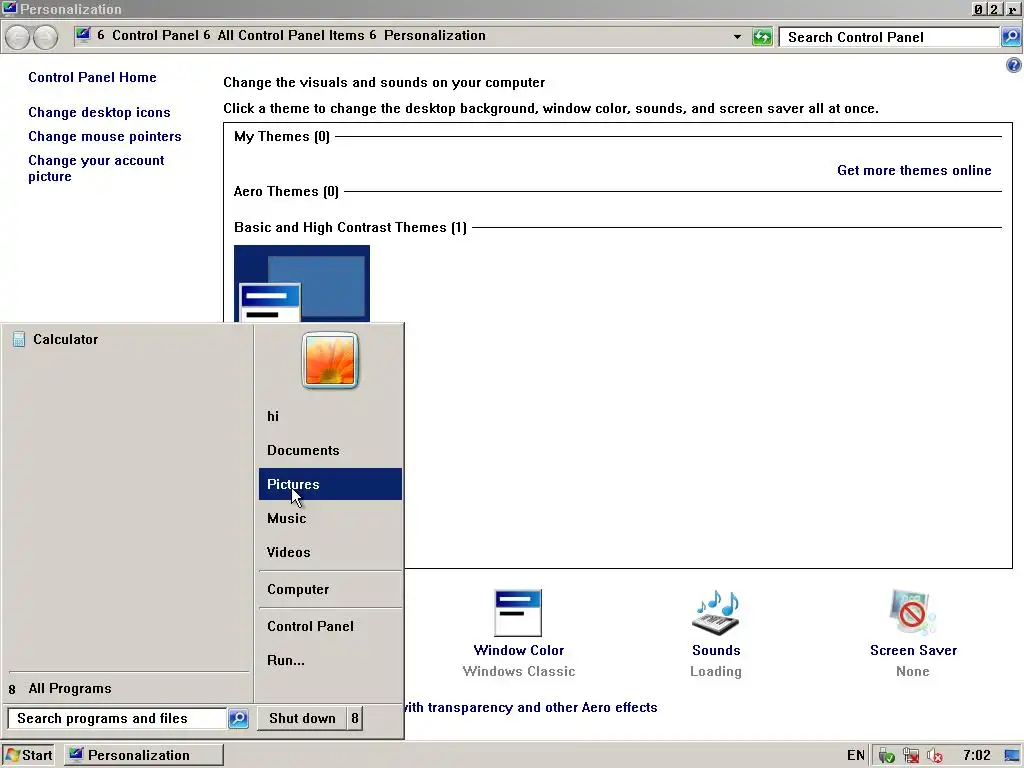Screen dimensions: 1024x768
Task: Click the transparency and other Aero effects link
Action: (x=530, y=707)
